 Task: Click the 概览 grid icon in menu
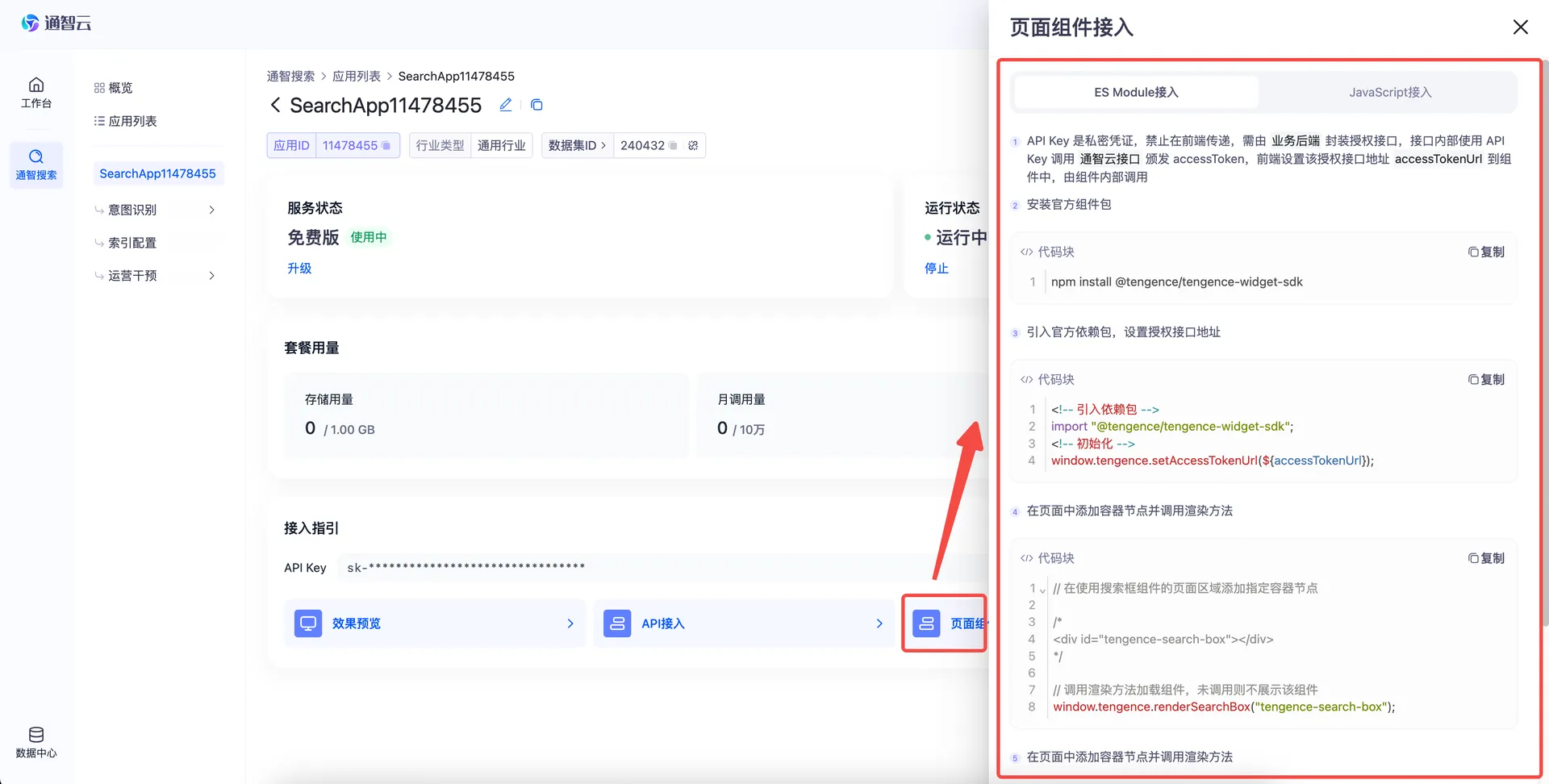click(99, 88)
